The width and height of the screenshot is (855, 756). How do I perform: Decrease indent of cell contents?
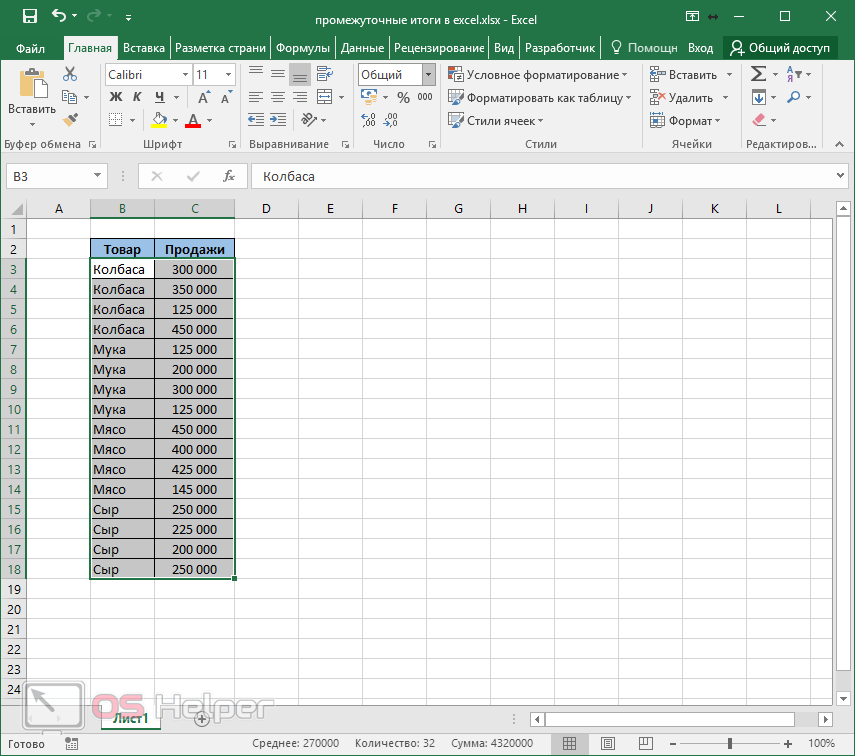coord(256,119)
